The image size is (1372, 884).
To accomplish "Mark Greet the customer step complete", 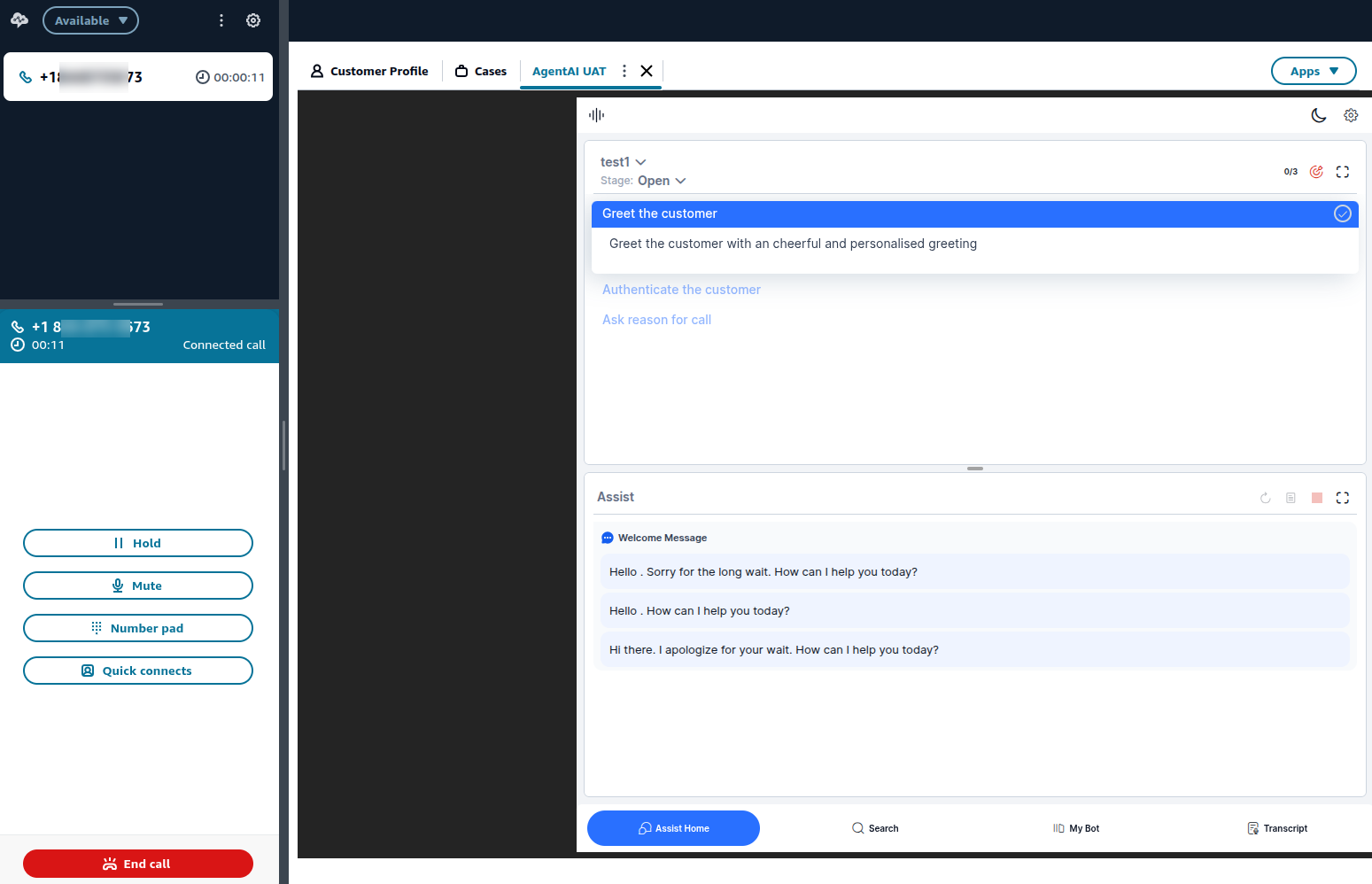I will click(1343, 213).
